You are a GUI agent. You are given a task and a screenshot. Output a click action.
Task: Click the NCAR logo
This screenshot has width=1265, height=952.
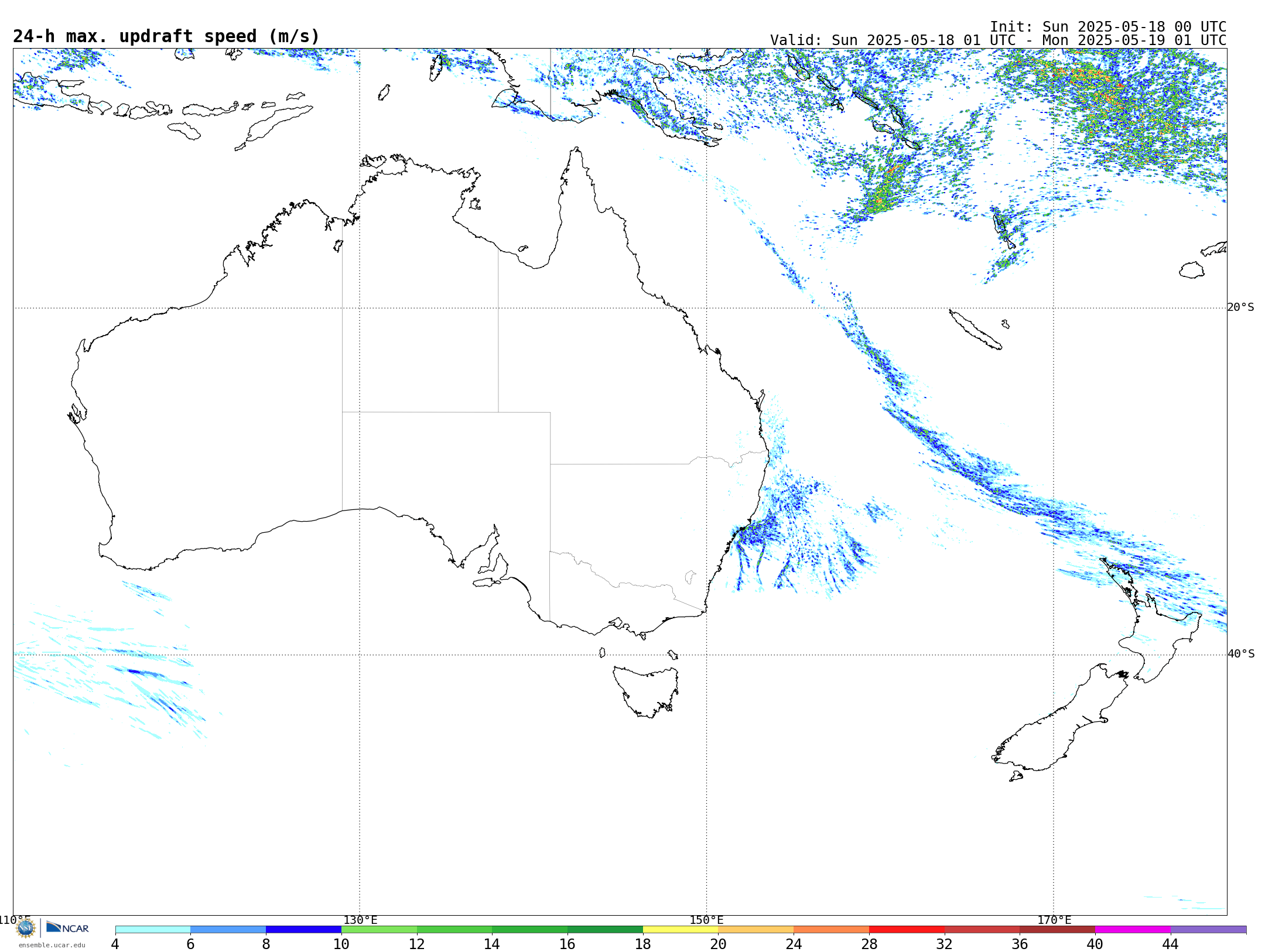(x=67, y=927)
